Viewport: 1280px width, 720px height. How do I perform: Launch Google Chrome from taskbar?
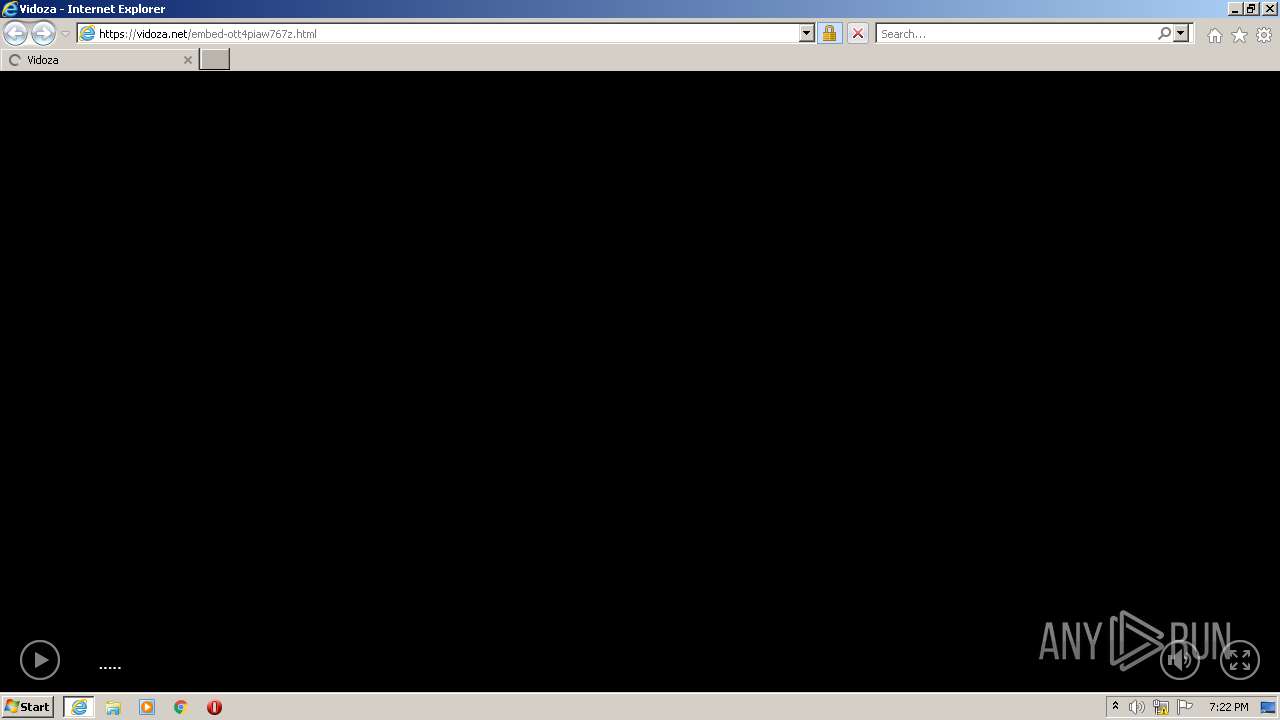pos(181,707)
